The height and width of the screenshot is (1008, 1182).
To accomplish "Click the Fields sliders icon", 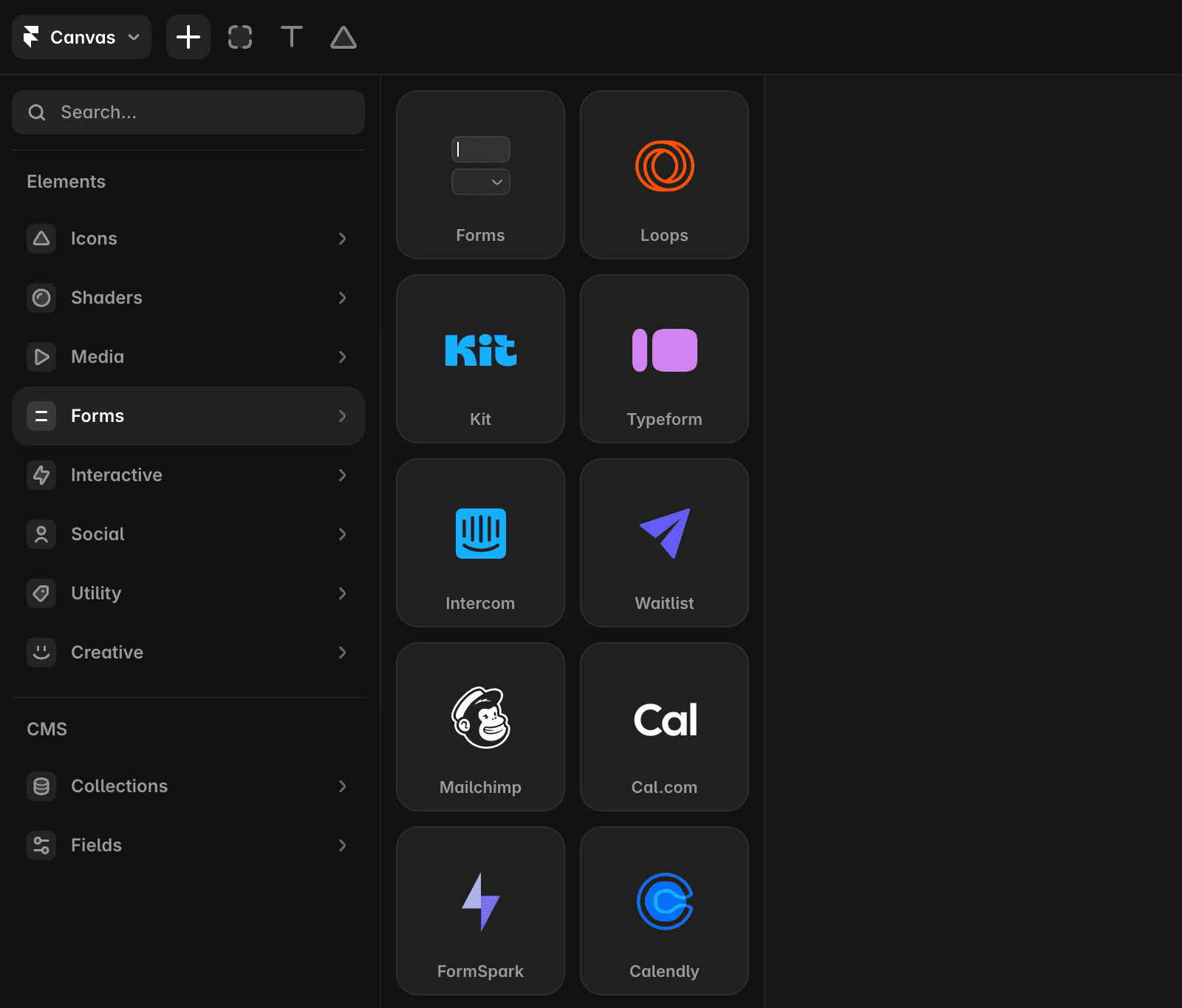I will tap(41, 845).
